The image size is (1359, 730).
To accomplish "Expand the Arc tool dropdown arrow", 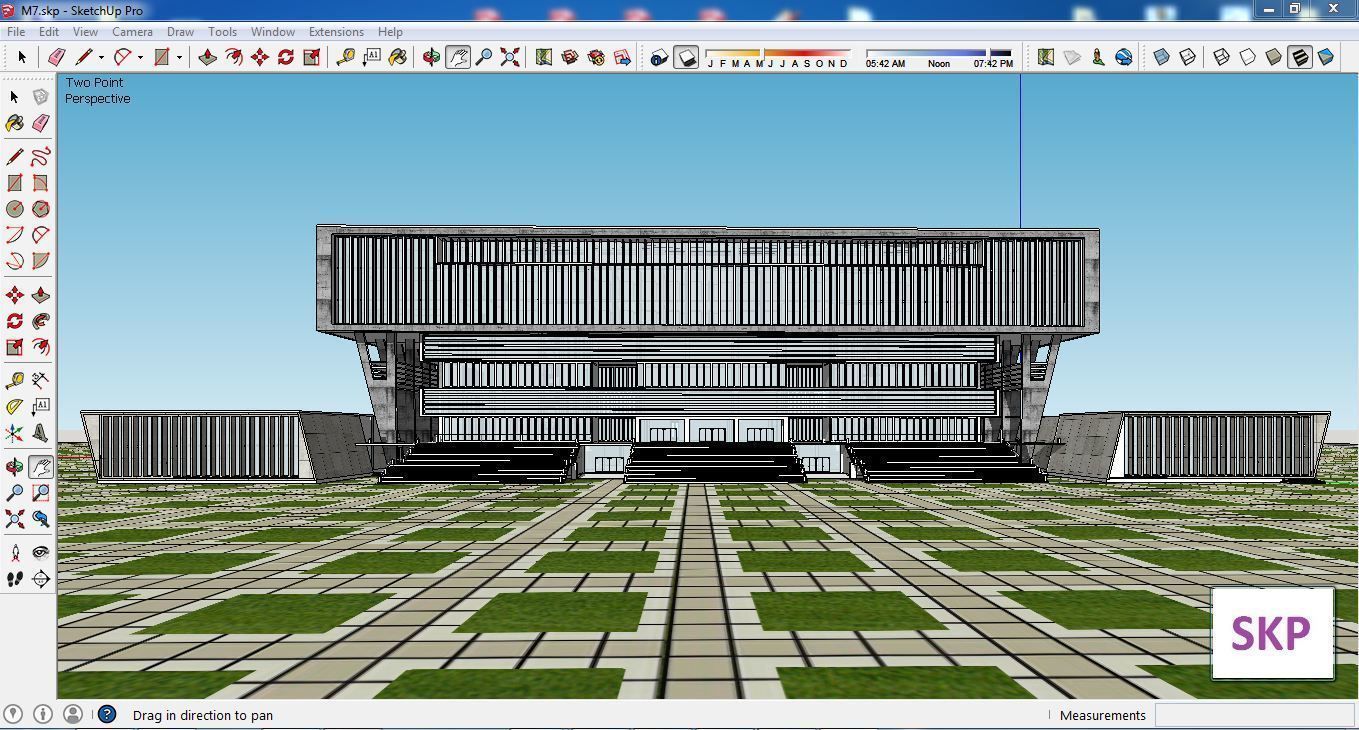I will [140, 57].
